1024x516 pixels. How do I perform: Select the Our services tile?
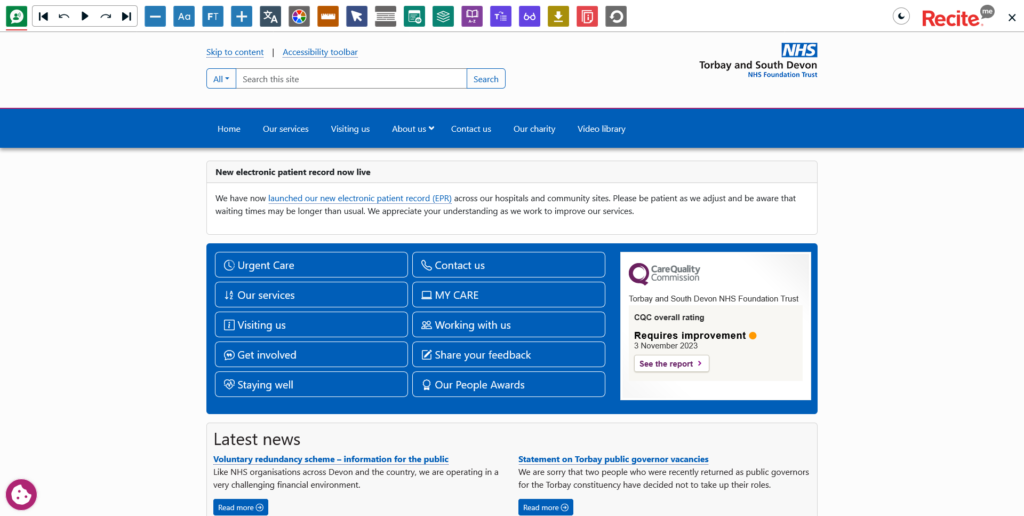pos(312,295)
